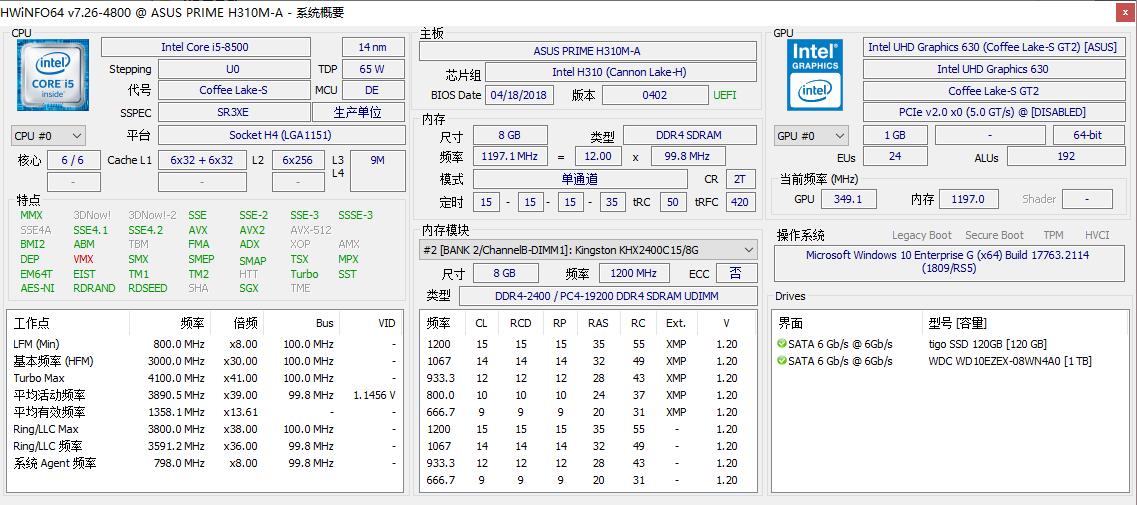Click the Intel Core i5 processor logo
This screenshot has height=505, width=1137.
click(52, 75)
